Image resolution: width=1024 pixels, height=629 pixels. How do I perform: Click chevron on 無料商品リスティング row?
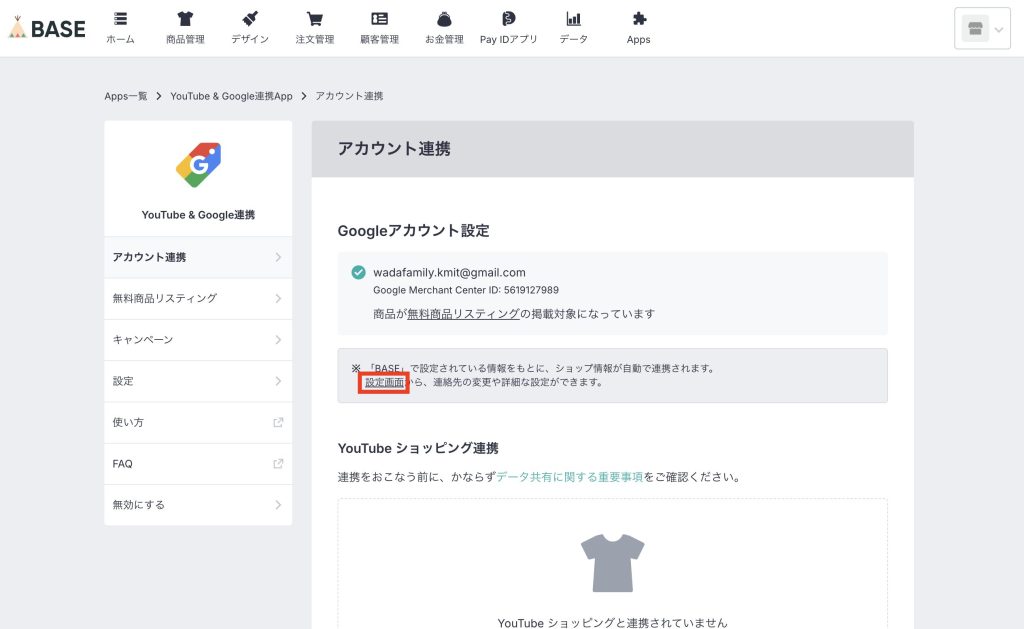point(278,298)
